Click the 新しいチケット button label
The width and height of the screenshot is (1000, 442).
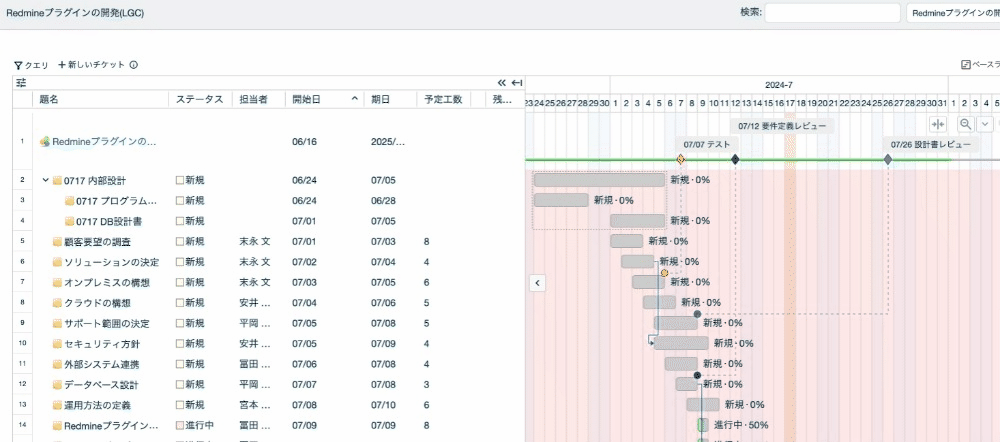point(96,65)
